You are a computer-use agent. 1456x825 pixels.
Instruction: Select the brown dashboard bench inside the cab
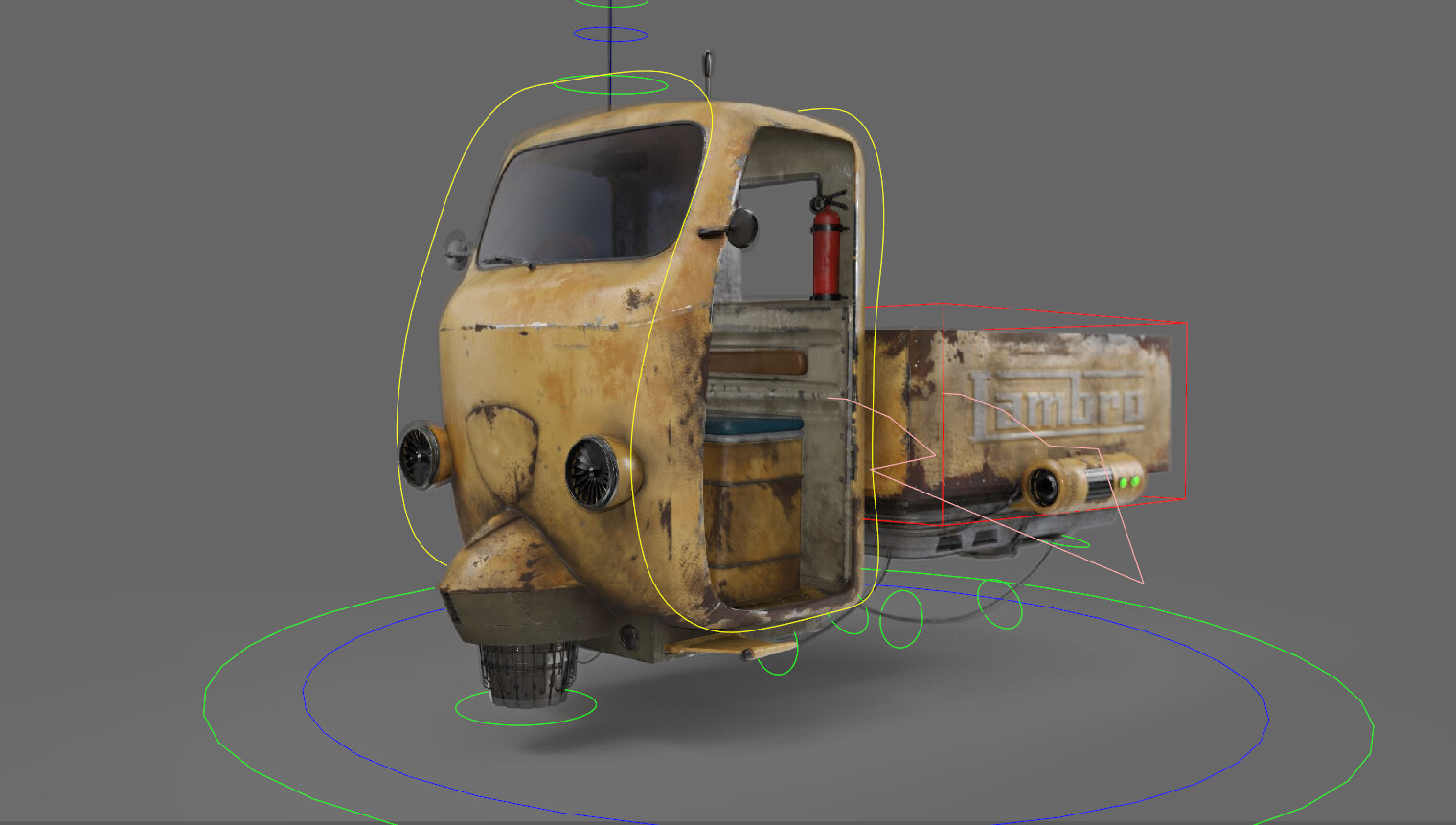point(759,360)
